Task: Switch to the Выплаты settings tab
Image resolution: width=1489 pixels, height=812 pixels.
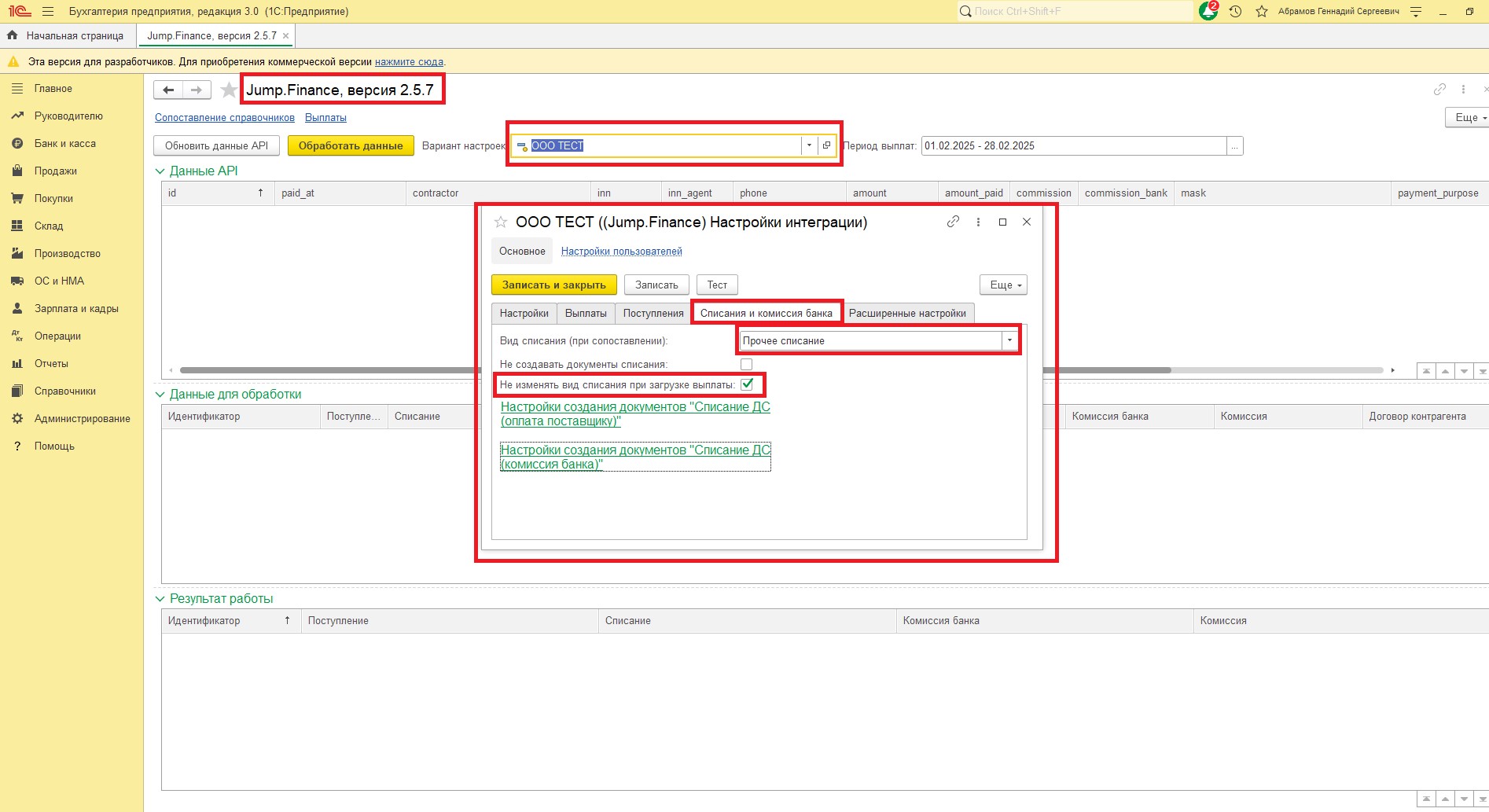Action: (586, 314)
